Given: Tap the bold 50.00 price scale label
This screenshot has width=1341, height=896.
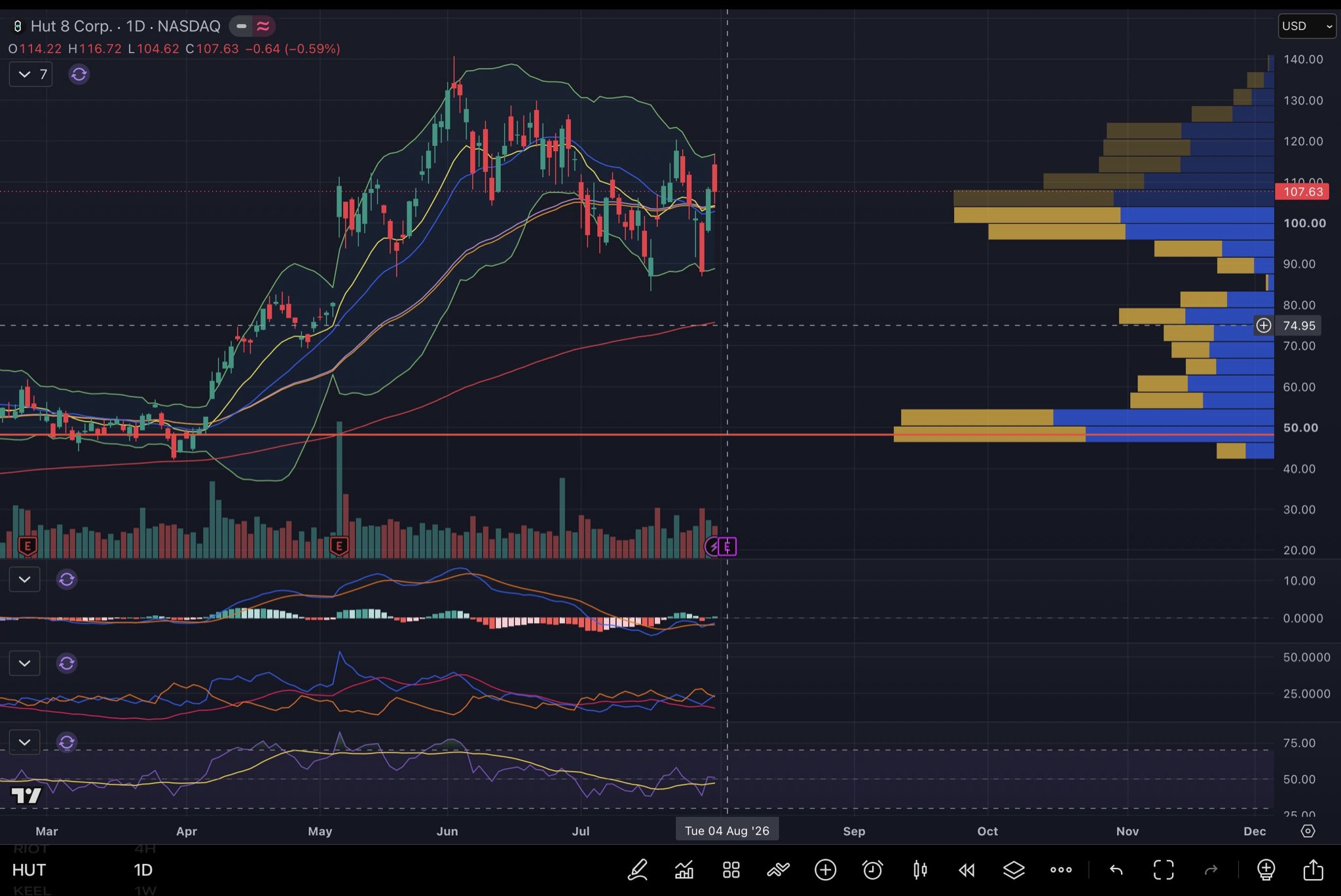Looking at the screenshot, I should [1300, 428].
